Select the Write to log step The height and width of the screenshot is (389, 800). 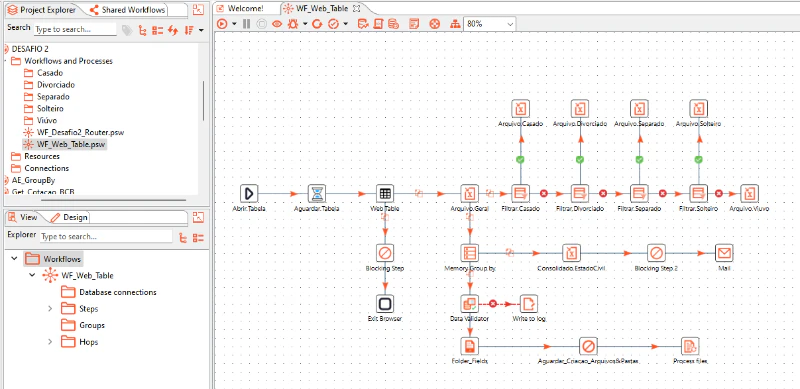[x=529, y=304]
